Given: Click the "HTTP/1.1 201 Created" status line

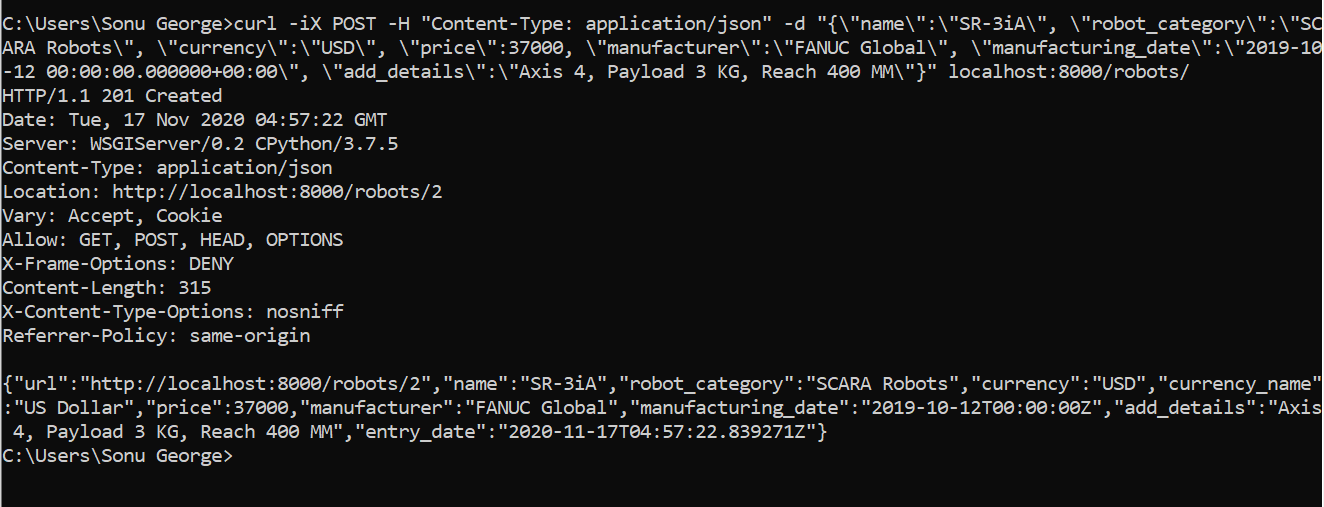Looking at the screenshot, I should (112, 96).
